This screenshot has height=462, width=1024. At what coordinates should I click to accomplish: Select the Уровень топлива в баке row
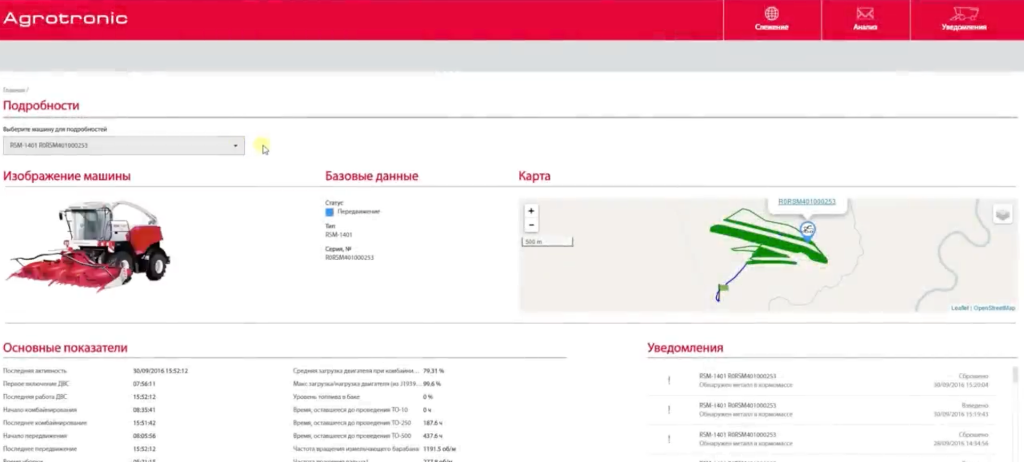pyautogui.click(x=363, y=397)
